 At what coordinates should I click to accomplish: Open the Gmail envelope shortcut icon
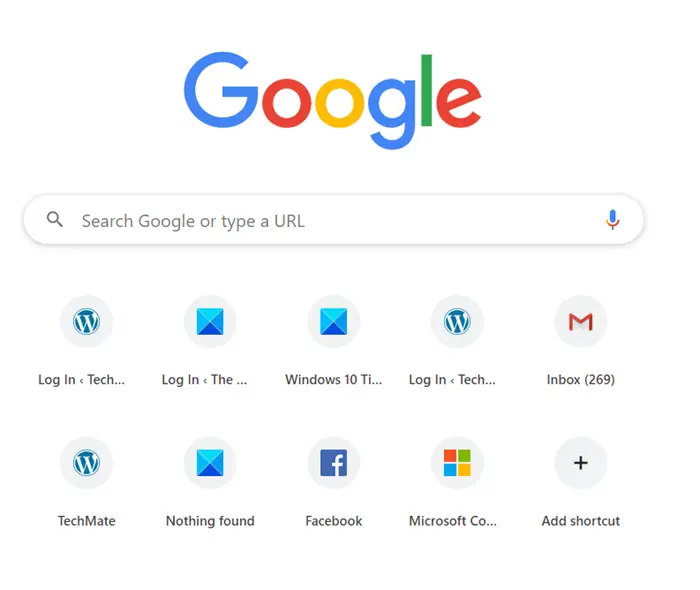(x=580, y=321)
